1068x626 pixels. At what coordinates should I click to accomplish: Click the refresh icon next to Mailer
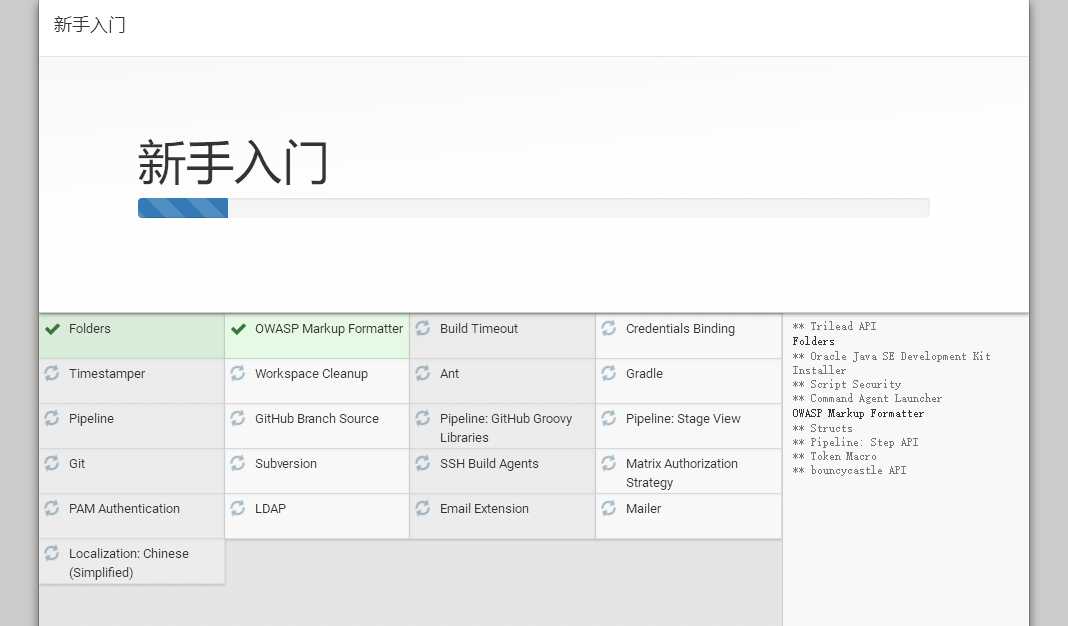(x=609, y=508)
